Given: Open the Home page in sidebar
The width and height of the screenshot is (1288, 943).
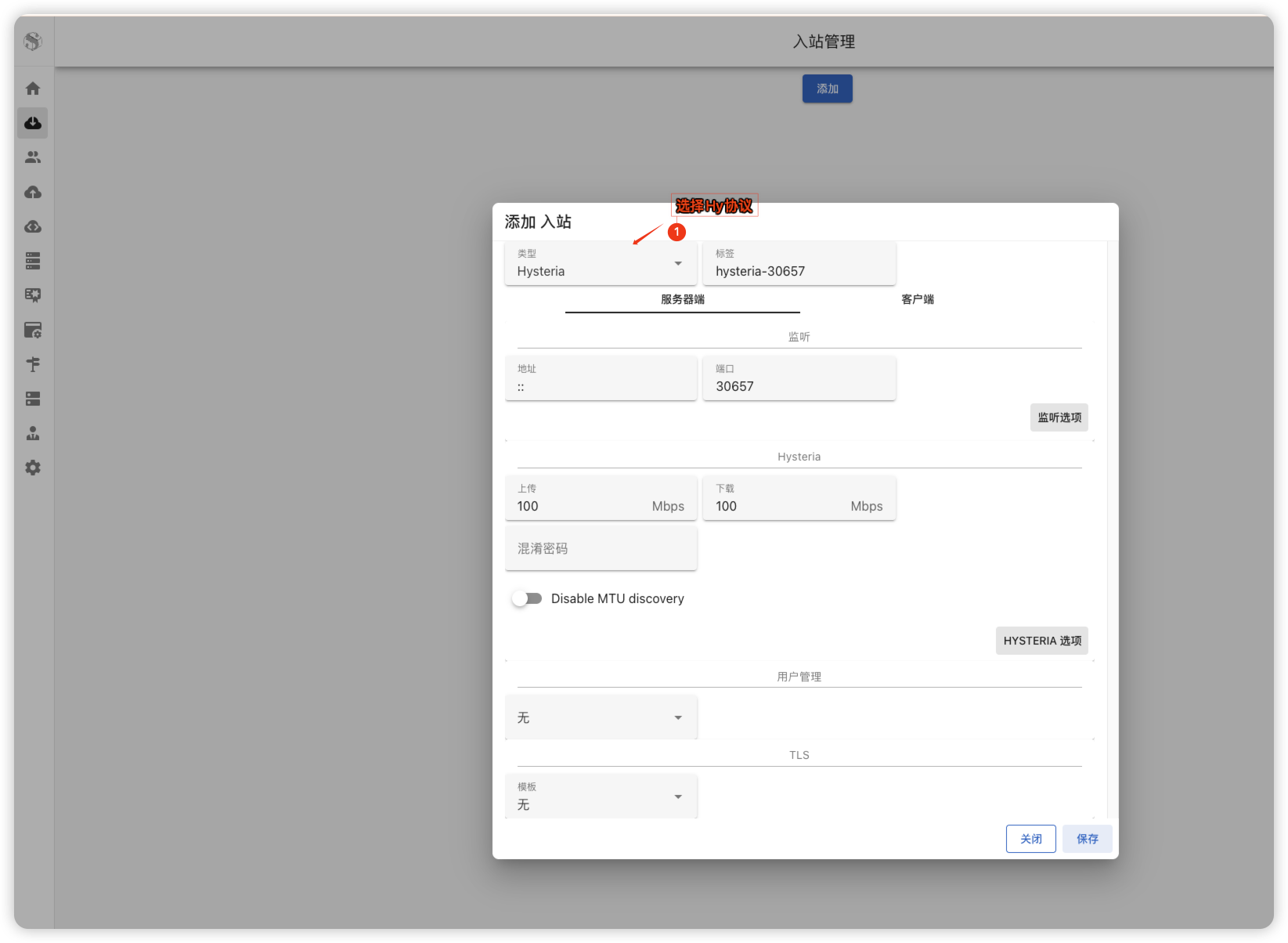Looking at the screenshot, I should coord(33,89).
